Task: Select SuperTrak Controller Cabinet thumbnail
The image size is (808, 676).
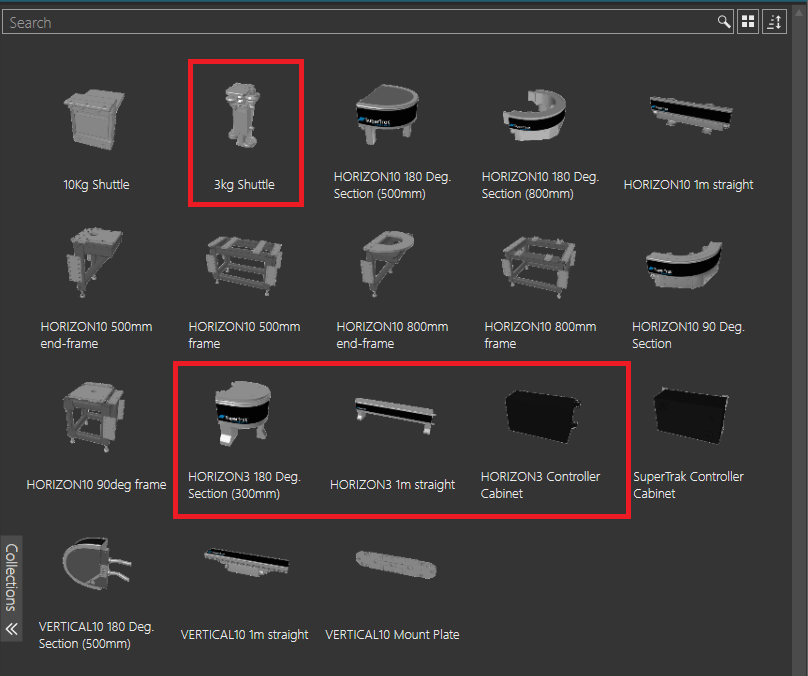Action: click(691, 415)
